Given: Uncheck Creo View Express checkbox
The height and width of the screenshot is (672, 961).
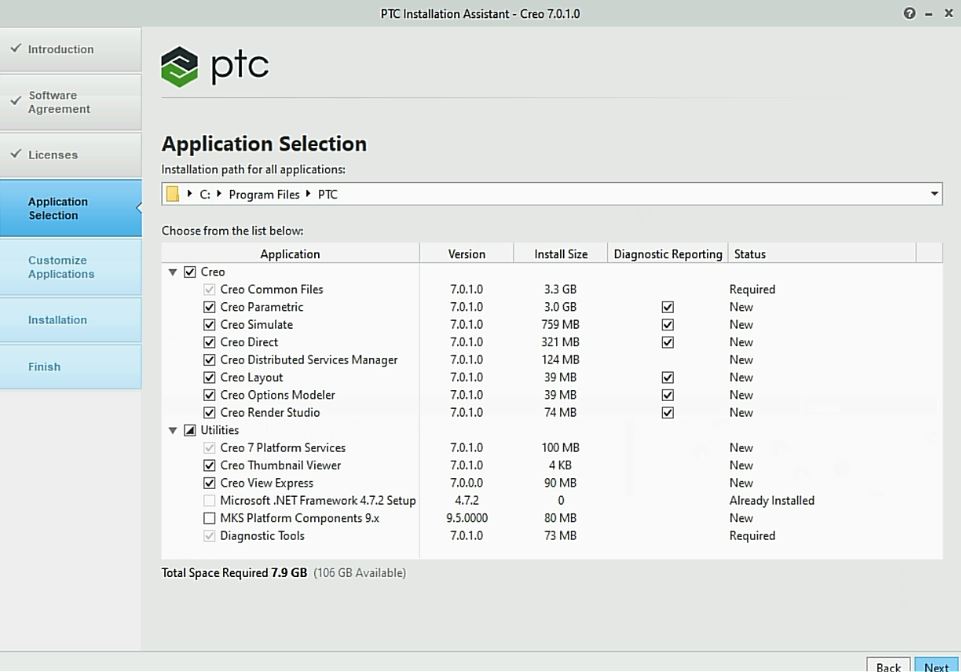Looking at the screenshot, I should (210, 483).
